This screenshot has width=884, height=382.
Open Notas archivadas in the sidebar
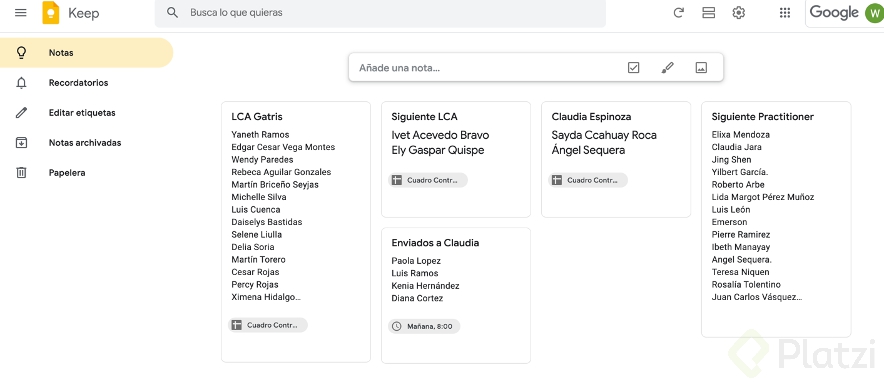85,143
